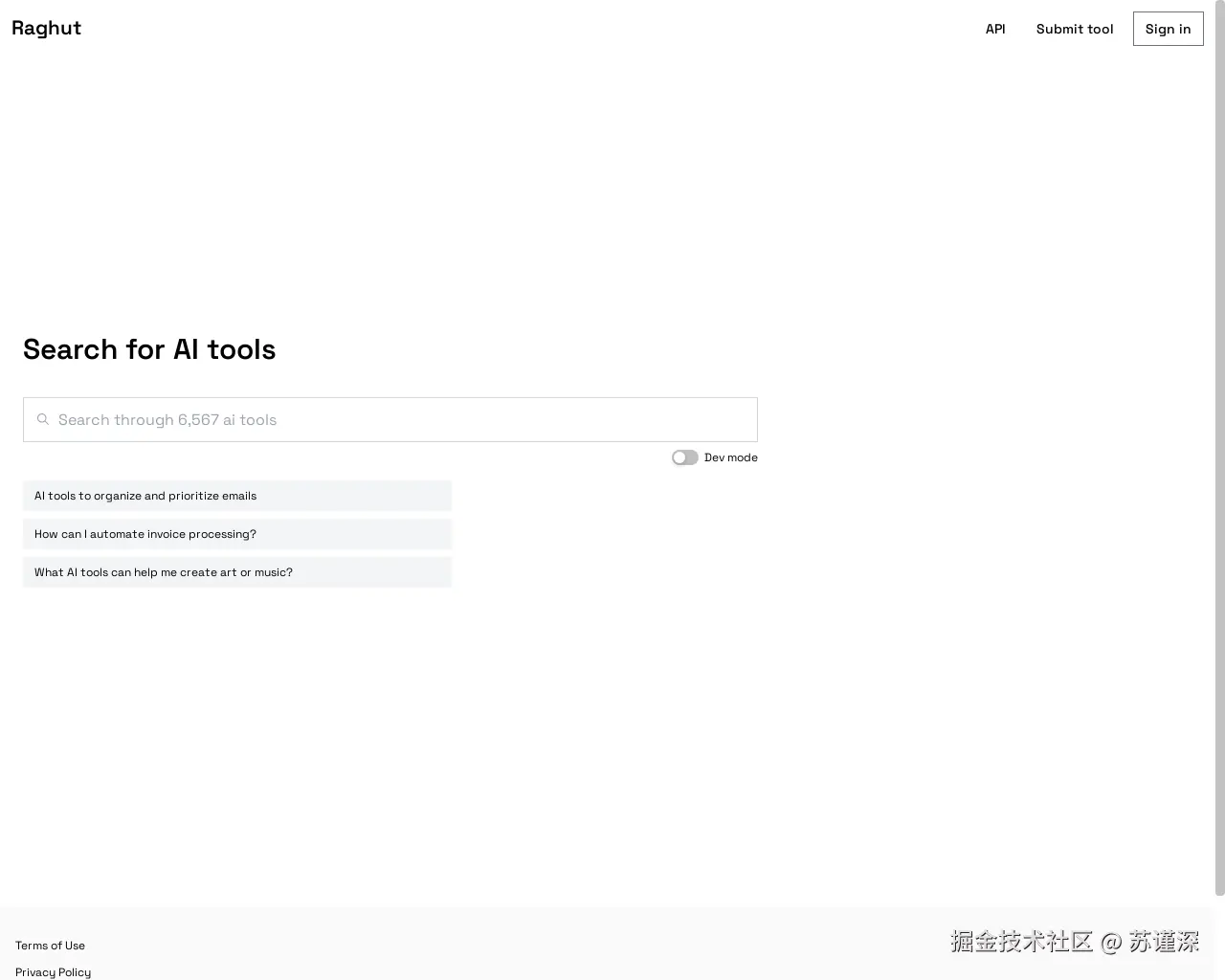This screenshot has height=980, width=1225.
Task: Select suggestion about organizing and prioritizing emails
Action: (x=236, y=496)
